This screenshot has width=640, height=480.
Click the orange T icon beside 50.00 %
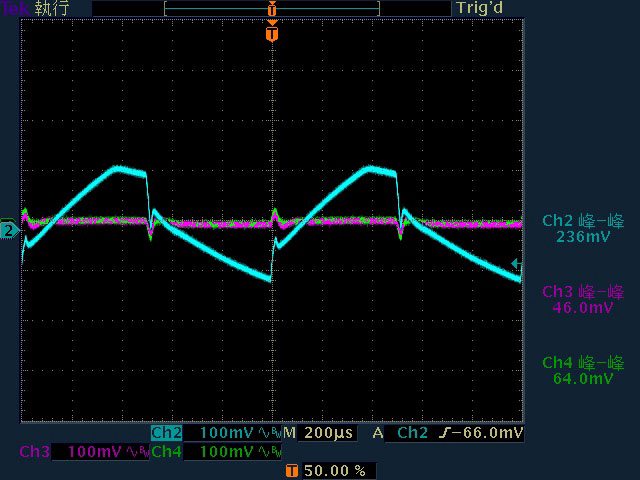[x=291, y=470]
